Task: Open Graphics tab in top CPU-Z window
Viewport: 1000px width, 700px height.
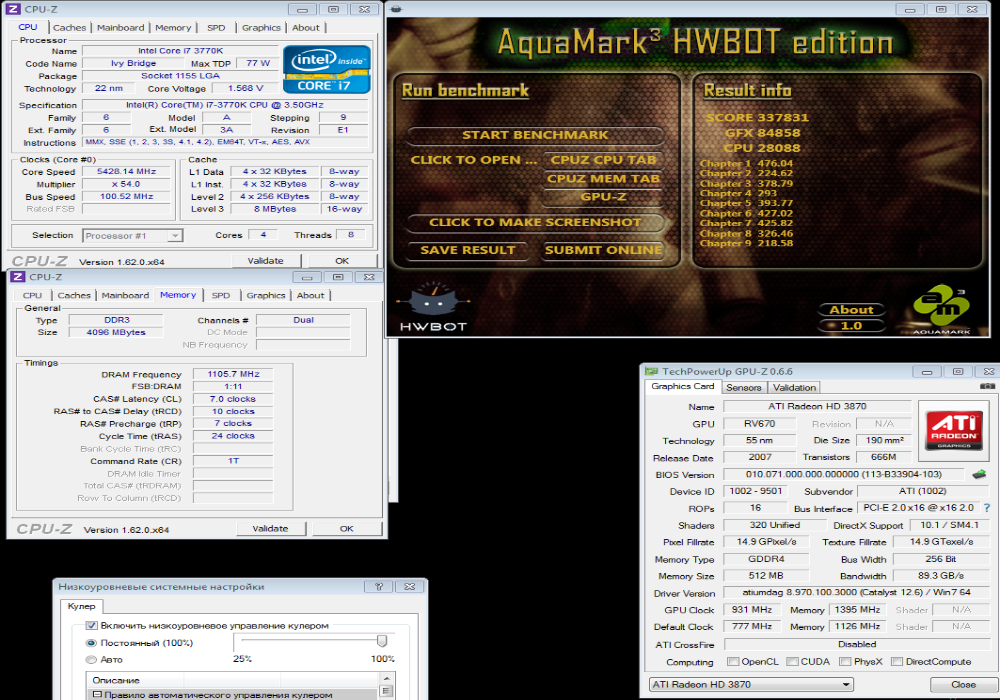Action: (x=261, y=27)
